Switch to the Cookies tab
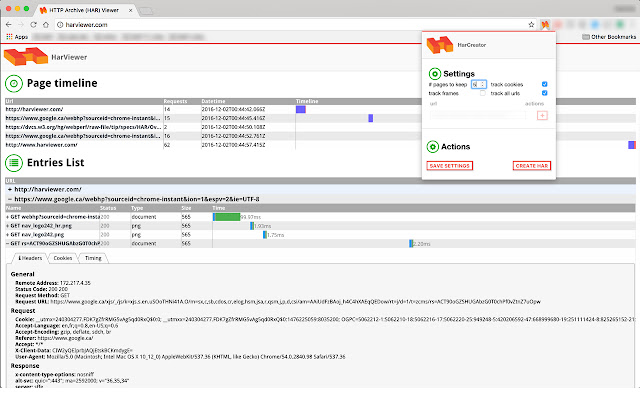This screenshot has height=400, width=640. [62, 257]
